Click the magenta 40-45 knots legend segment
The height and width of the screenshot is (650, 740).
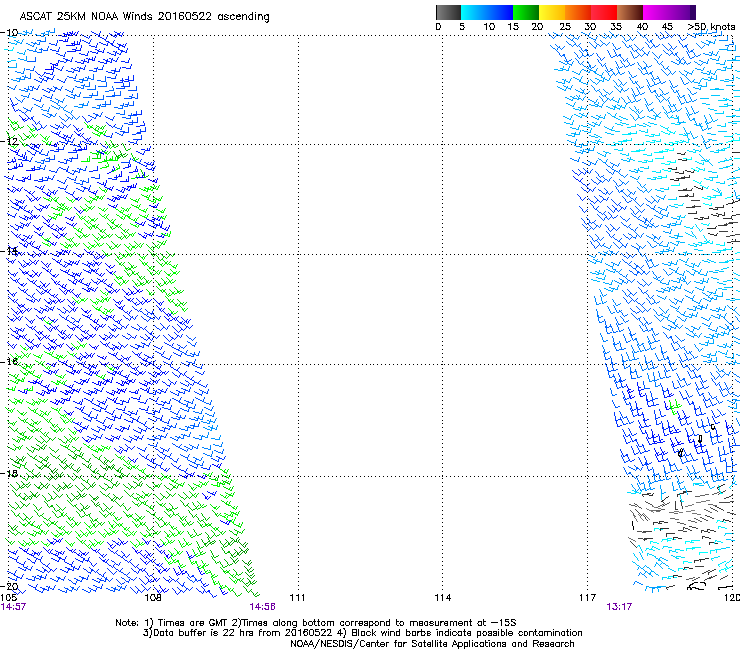point(656,12)
